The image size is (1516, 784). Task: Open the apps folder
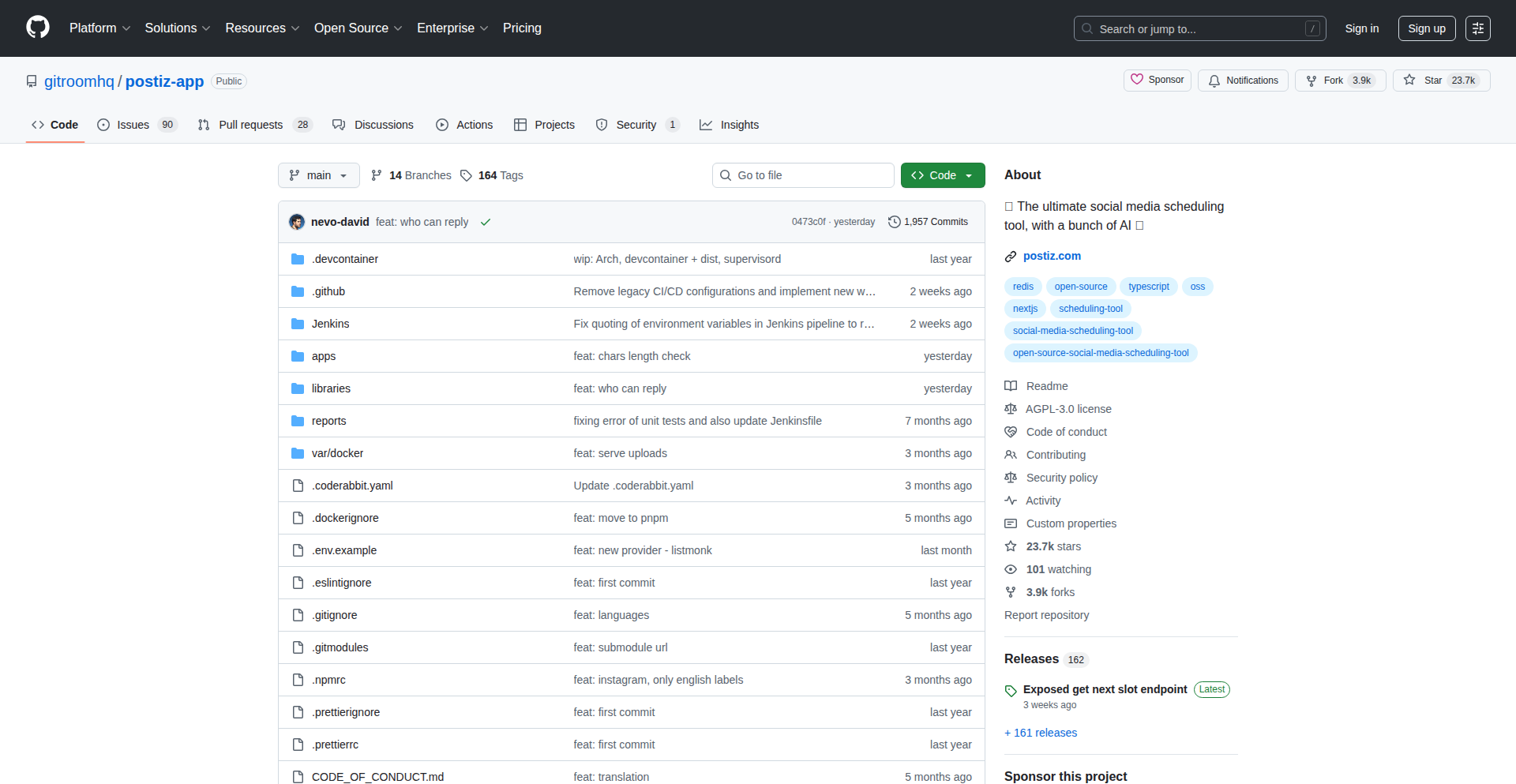(x=324, y=356)
